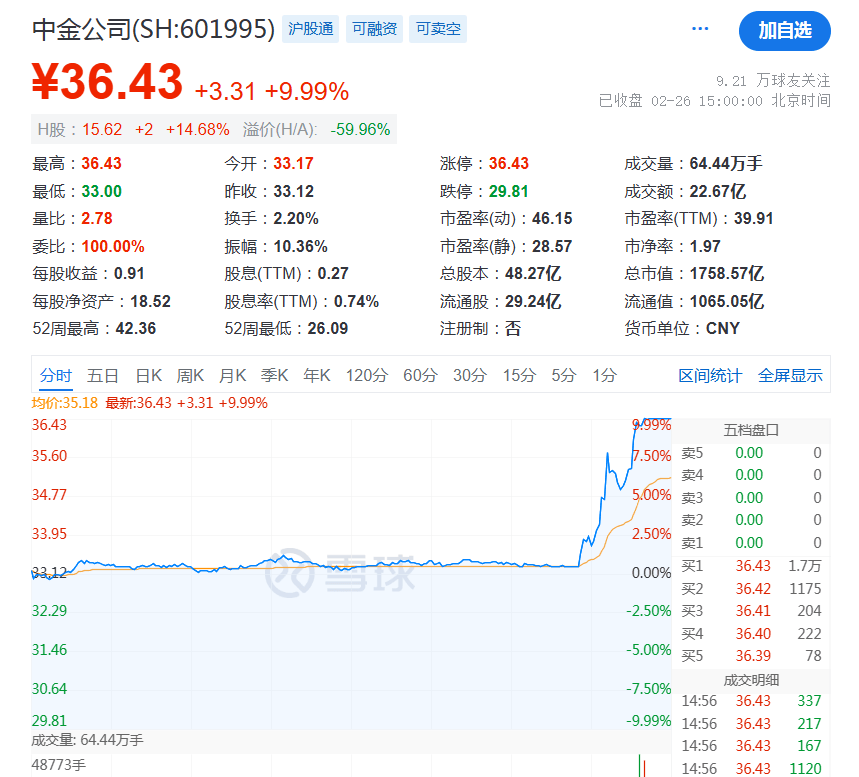The width and height of the screenshot is (859, 777).
Task: Switch to the 五日 chart tab
Action: point(103,376)
